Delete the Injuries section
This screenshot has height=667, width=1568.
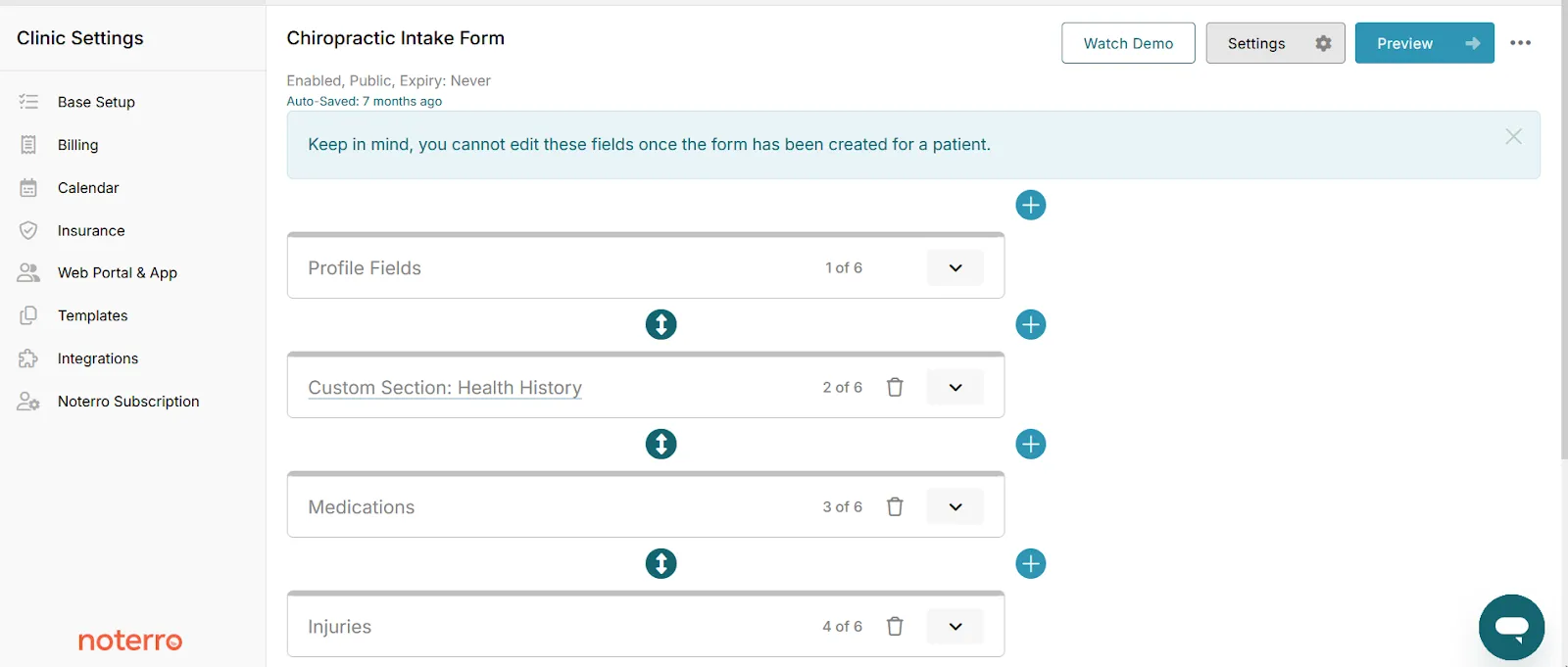click(x=895, y=626)
